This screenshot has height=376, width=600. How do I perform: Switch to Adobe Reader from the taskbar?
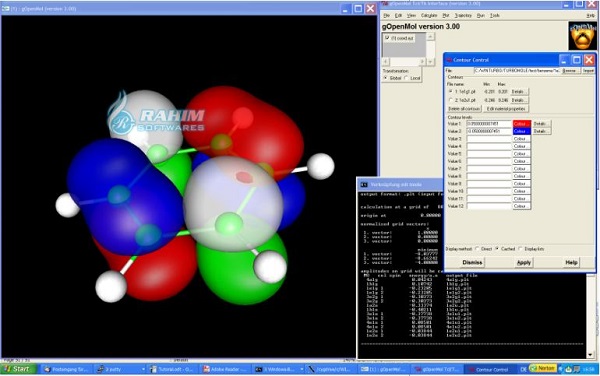click(226, 369)
